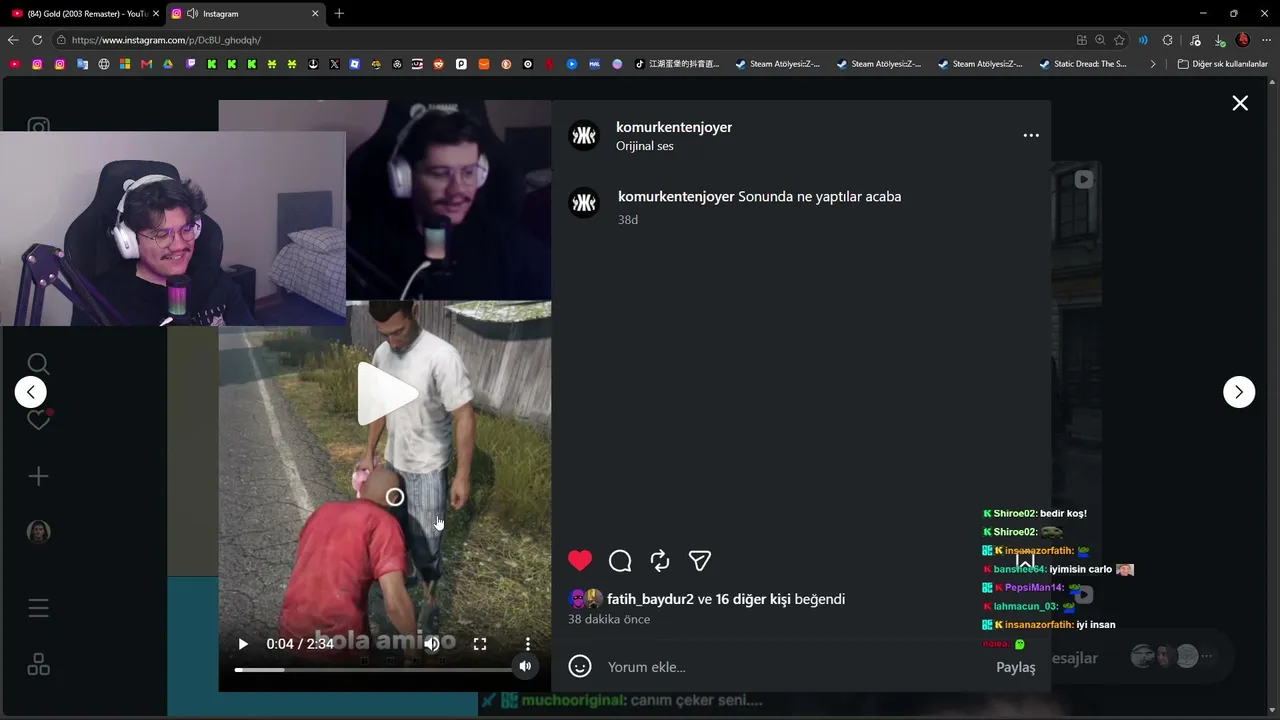Open post more options three dots
1280x720 pixels.
point(1031,135)
